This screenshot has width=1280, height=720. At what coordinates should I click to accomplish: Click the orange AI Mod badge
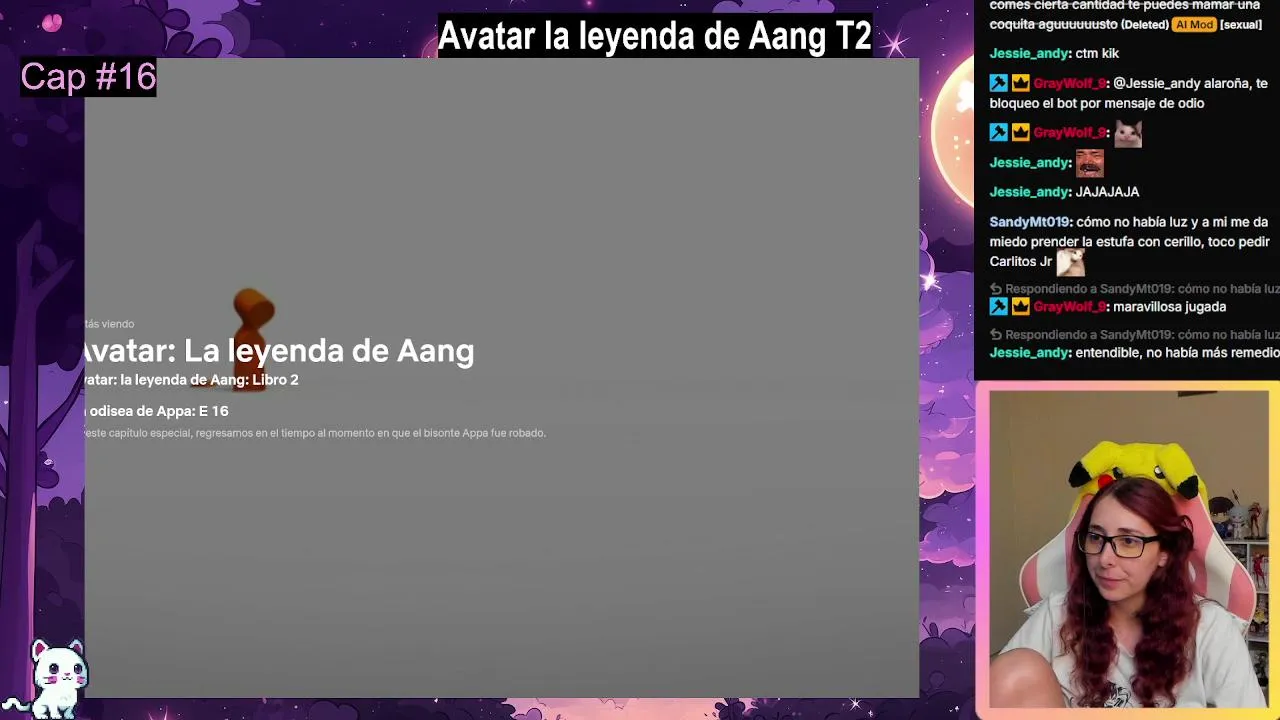(1194, 24)
